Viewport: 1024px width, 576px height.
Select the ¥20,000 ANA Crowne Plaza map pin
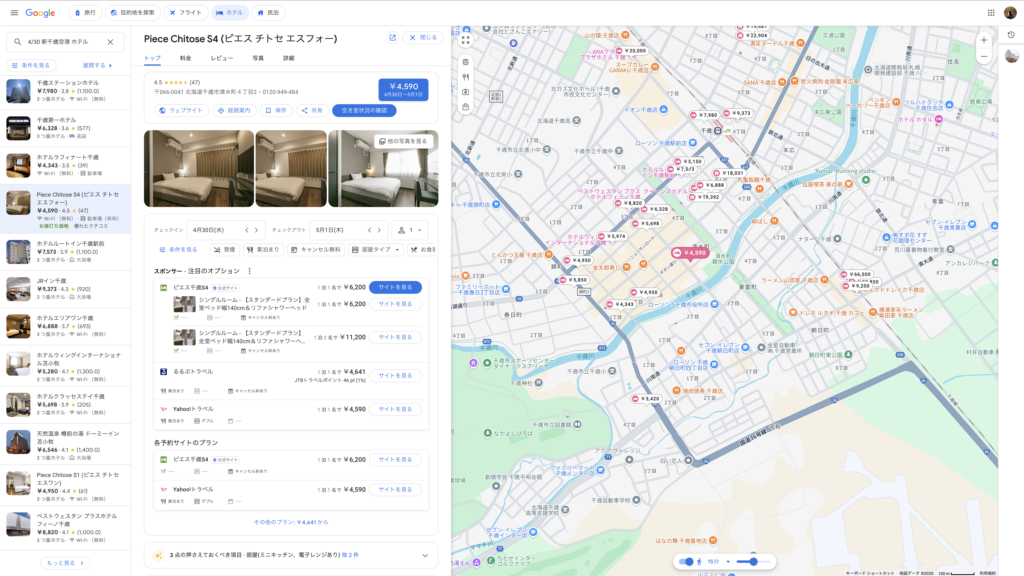click(630, 51)
